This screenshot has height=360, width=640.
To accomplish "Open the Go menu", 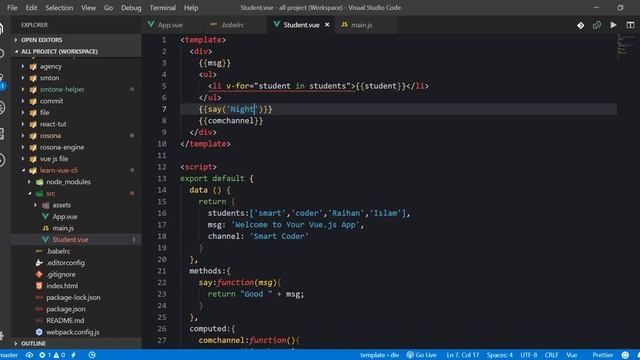I will 108,8.
